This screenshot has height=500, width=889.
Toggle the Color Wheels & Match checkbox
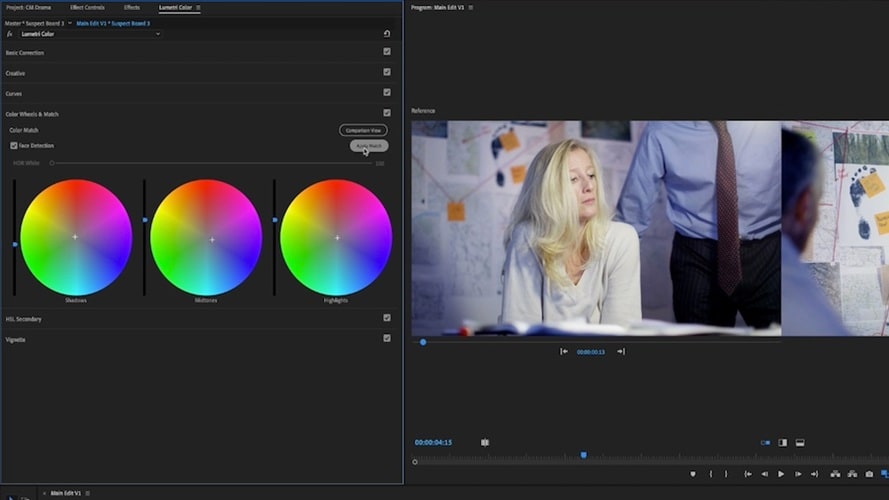click(x=387, y=113)
